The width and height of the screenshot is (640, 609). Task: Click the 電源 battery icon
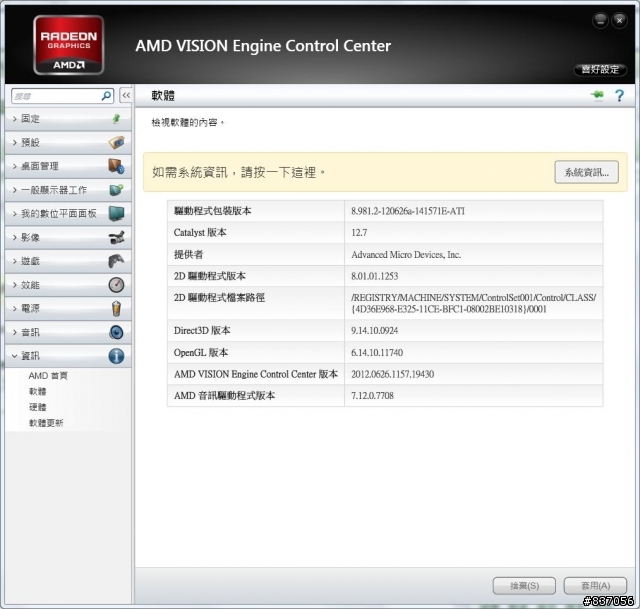(x=116, y=308)
